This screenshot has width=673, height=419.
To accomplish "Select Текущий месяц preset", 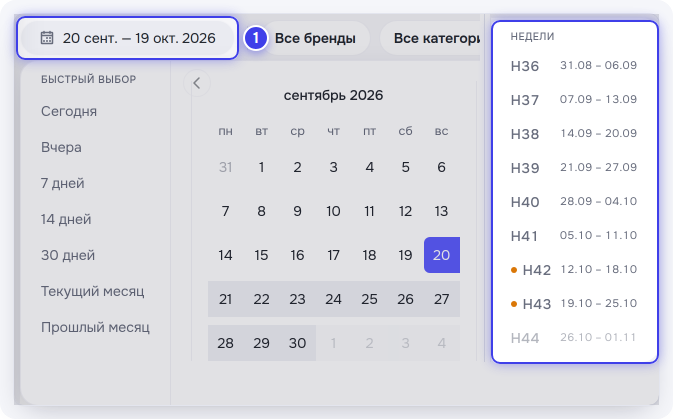I will click(x=93, y=291).
